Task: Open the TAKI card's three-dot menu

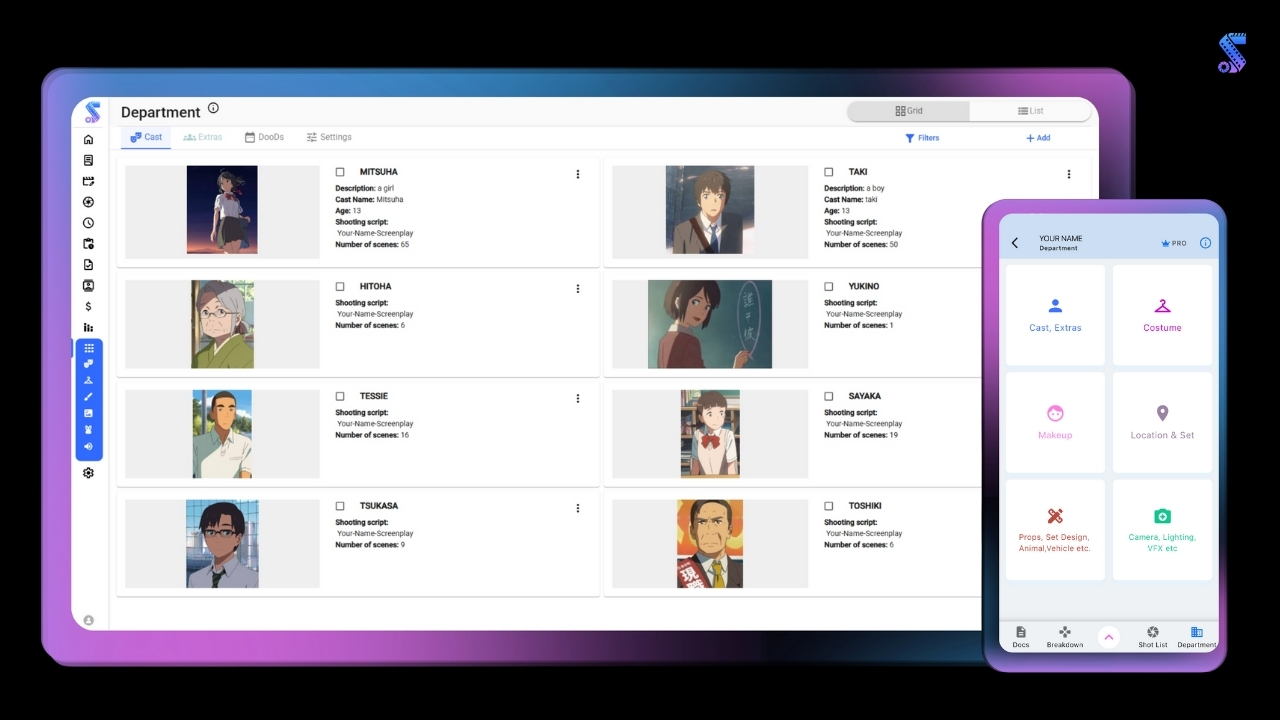Action: [1068, 174]
